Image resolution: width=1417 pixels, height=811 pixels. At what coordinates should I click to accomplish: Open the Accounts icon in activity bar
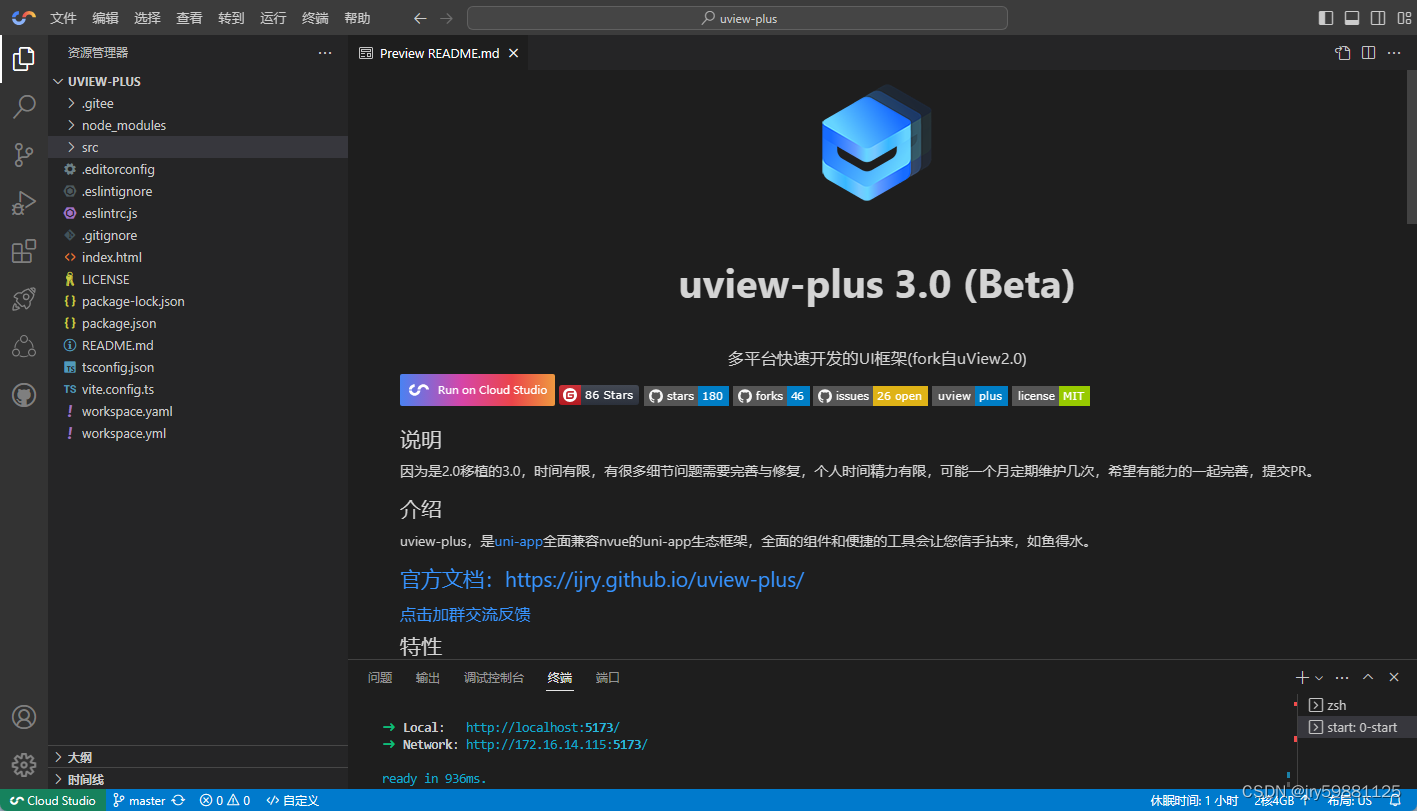click(24, 717)
